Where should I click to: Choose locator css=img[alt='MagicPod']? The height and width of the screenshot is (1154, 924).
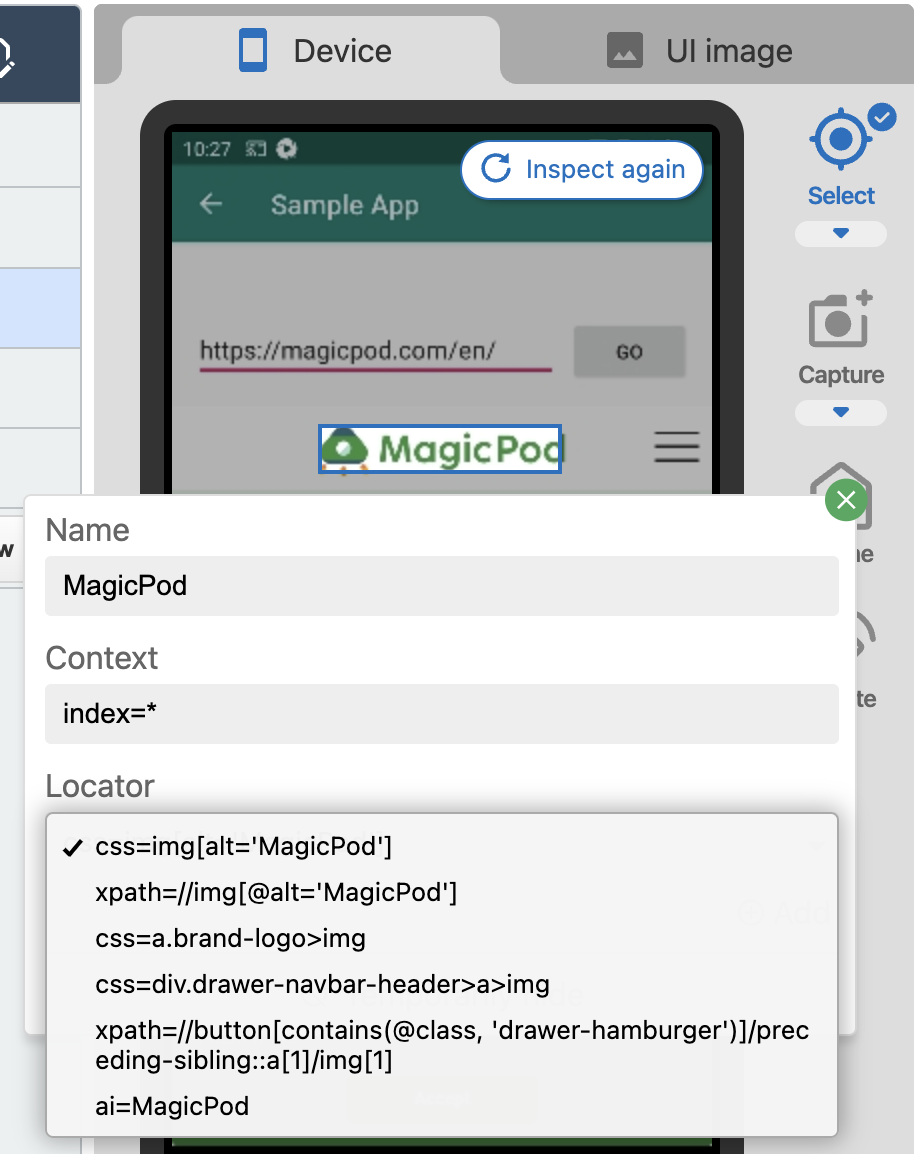243,847
